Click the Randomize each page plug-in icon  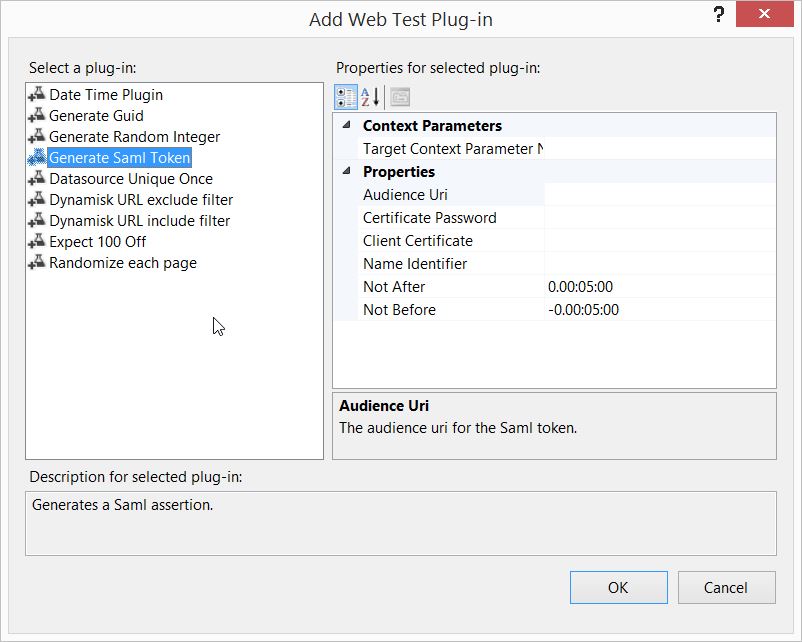click(x=37, y=262)
